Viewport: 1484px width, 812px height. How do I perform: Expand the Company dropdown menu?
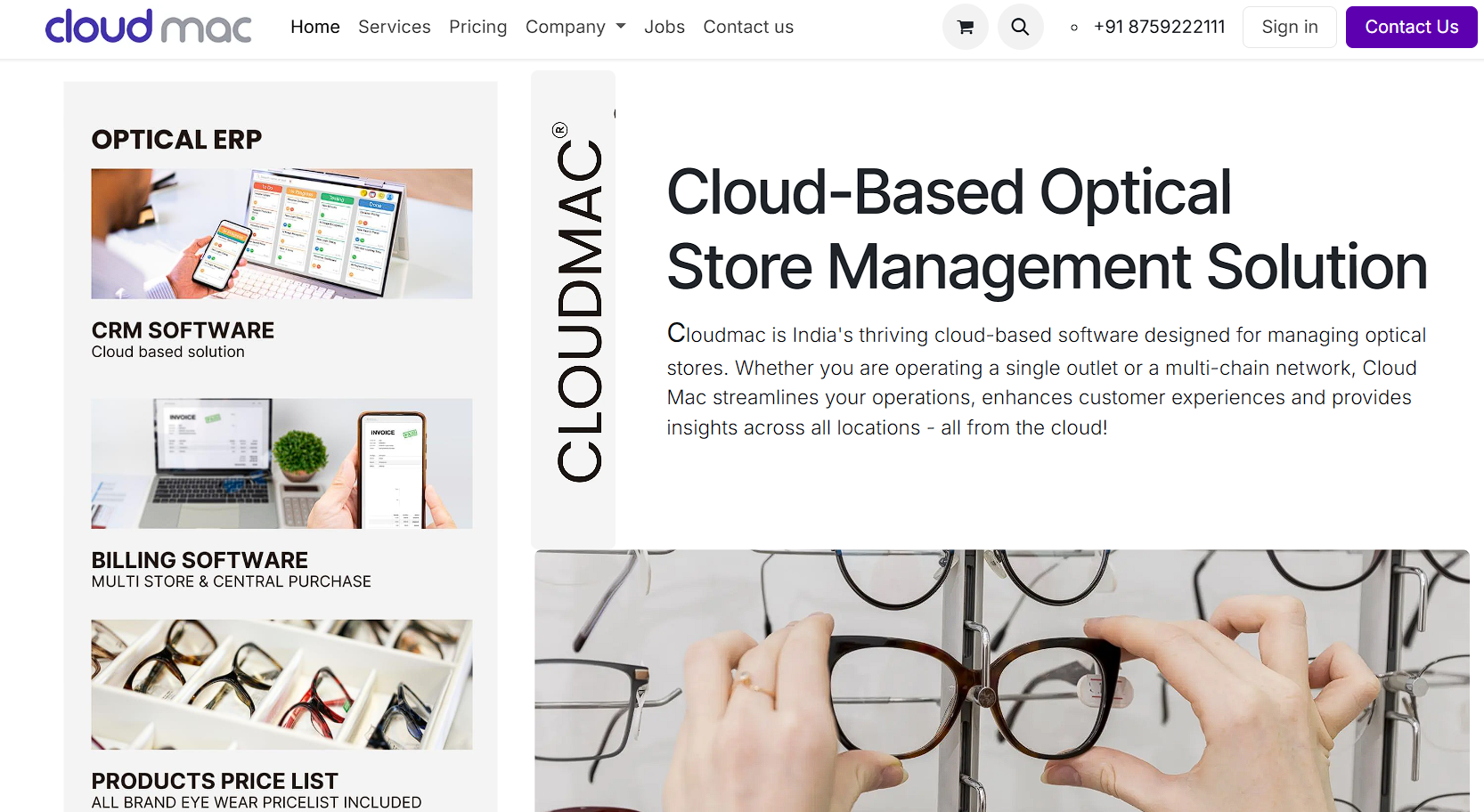(575, 27)
